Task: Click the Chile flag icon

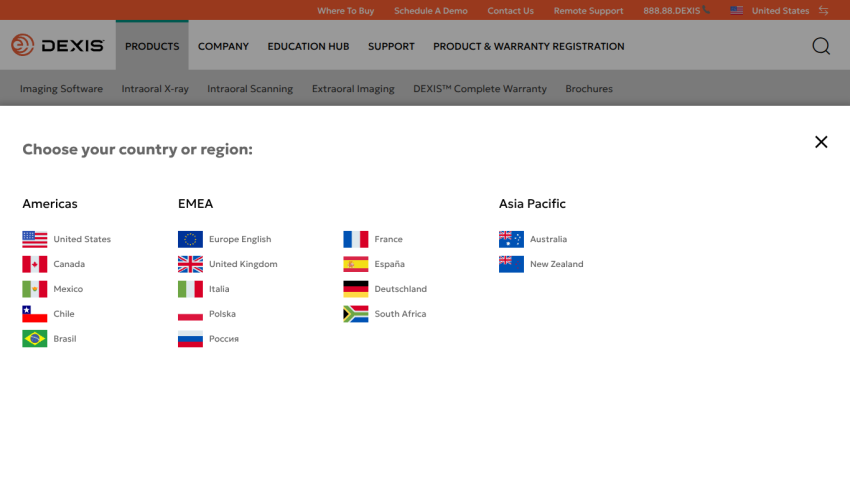Action: tap(35, 314)
